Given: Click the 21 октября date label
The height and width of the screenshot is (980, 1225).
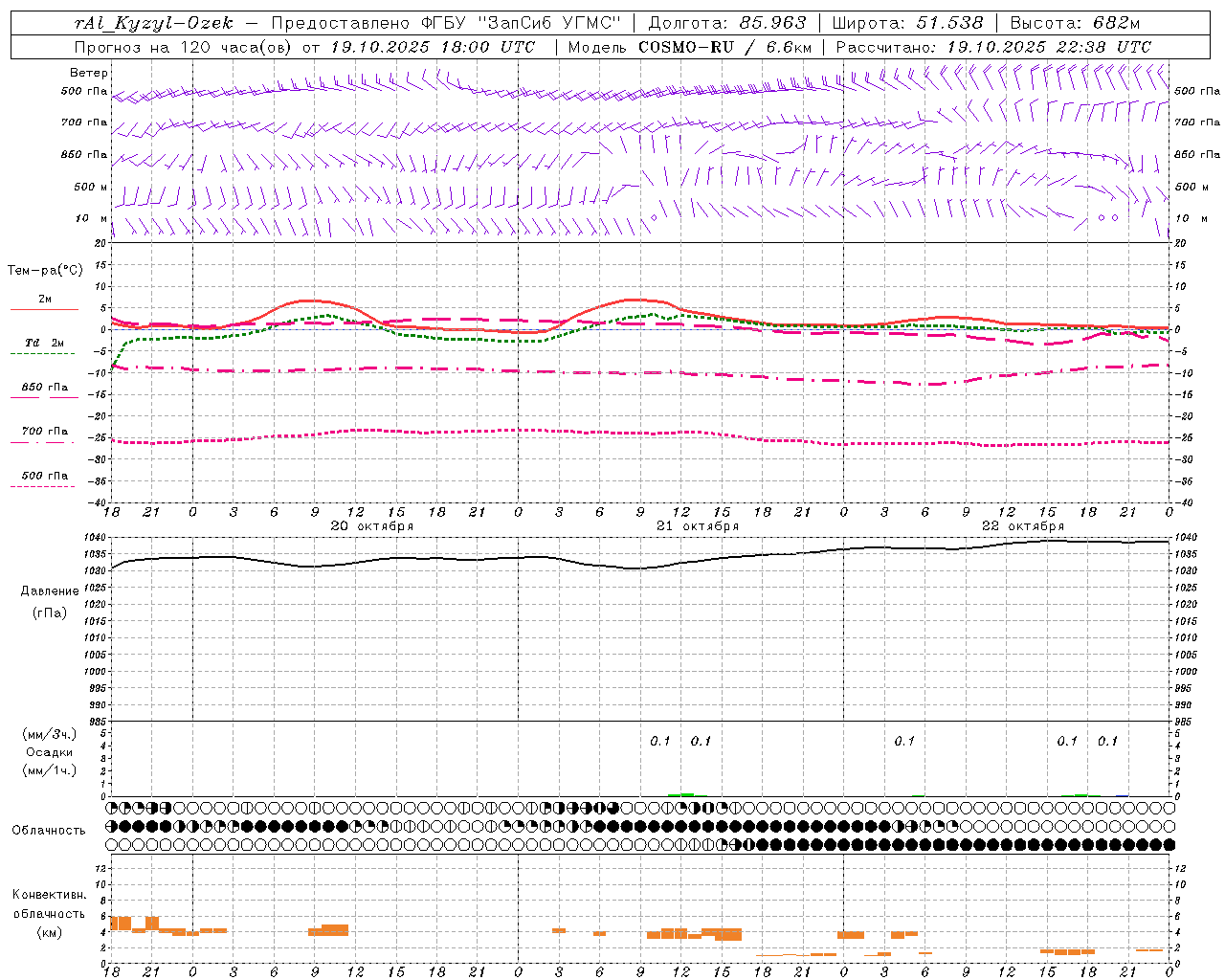Looking at the screenshot, I should coord(698,526).
